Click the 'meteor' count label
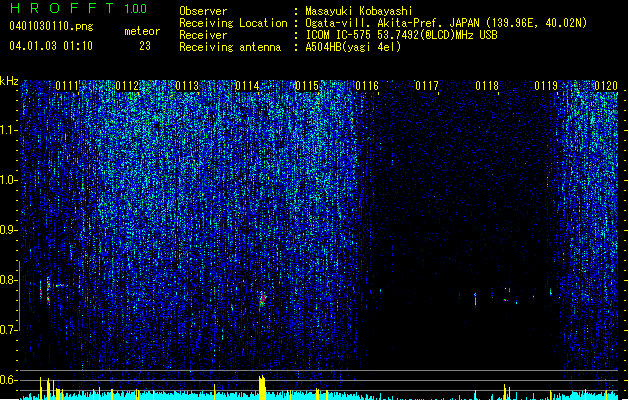Viewport: 629px width, 400px height. point(142,31)
